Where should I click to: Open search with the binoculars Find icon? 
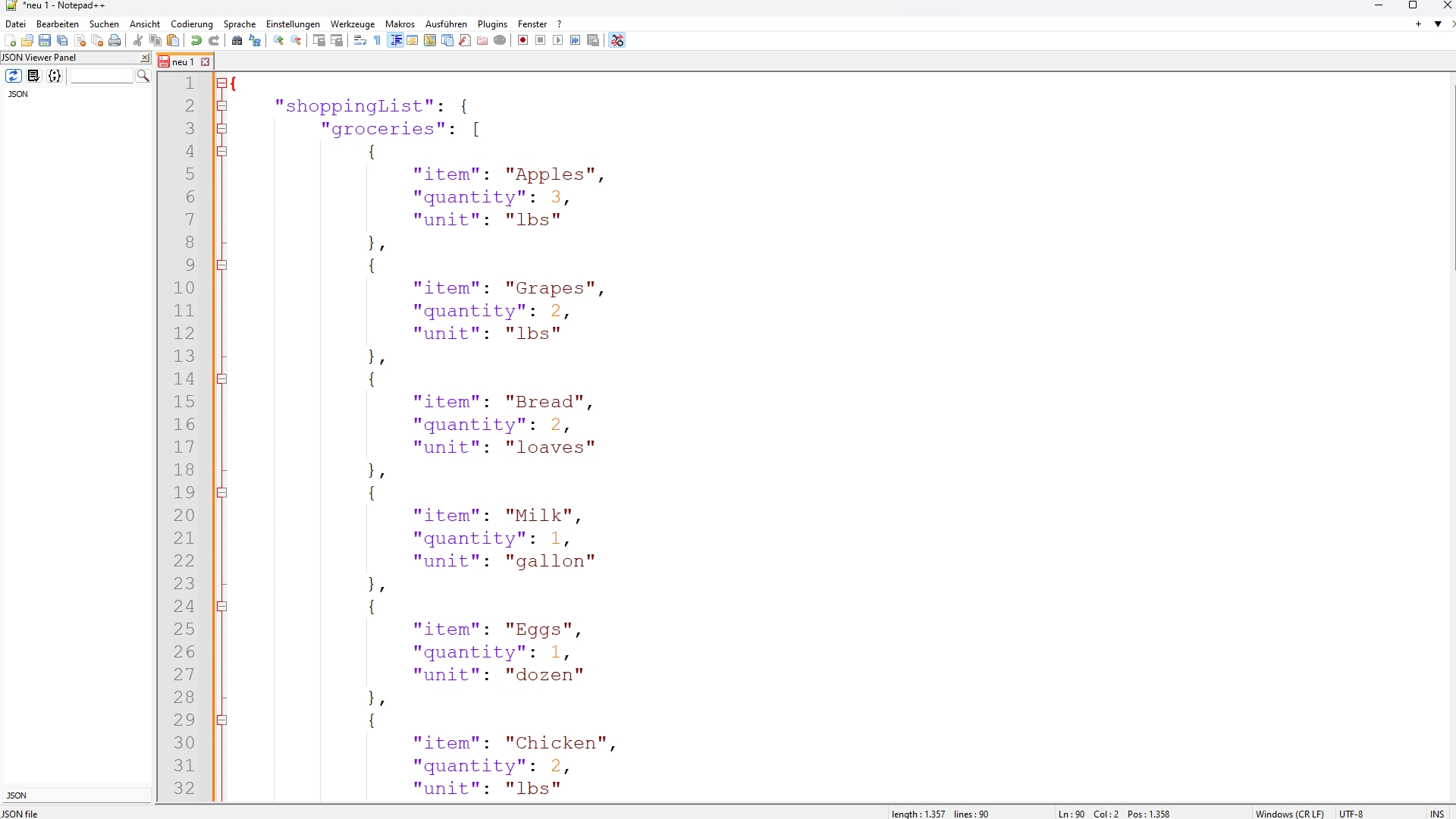(x=237, y=40)
